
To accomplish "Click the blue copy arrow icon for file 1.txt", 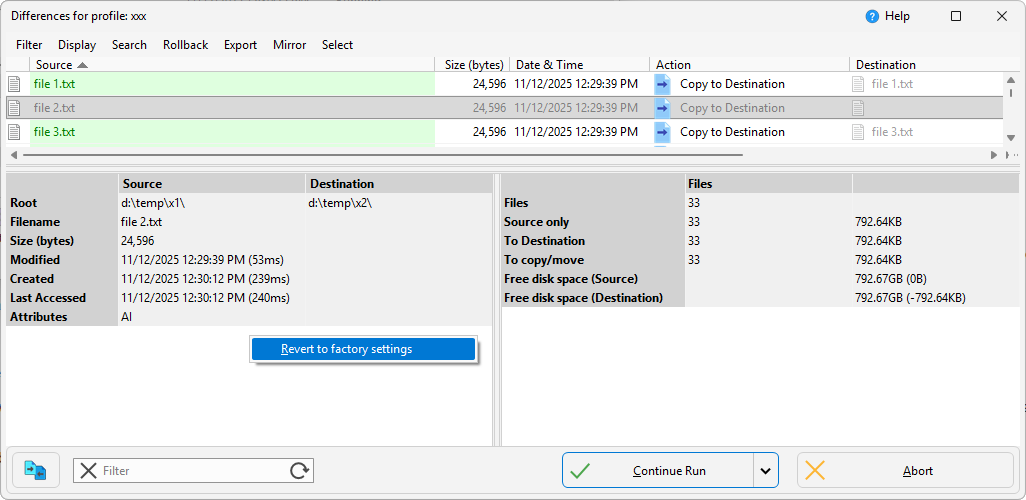I will coord(662,84).
